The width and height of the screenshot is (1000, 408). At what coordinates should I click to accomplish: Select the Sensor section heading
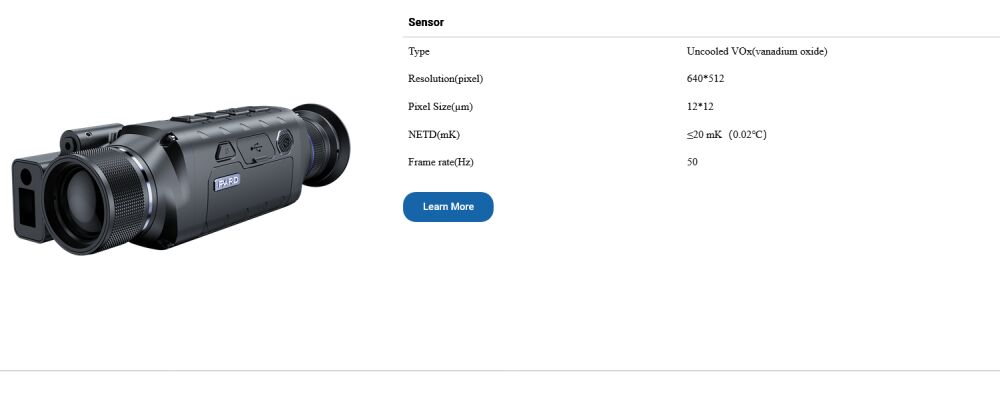[x=426, y=22]
